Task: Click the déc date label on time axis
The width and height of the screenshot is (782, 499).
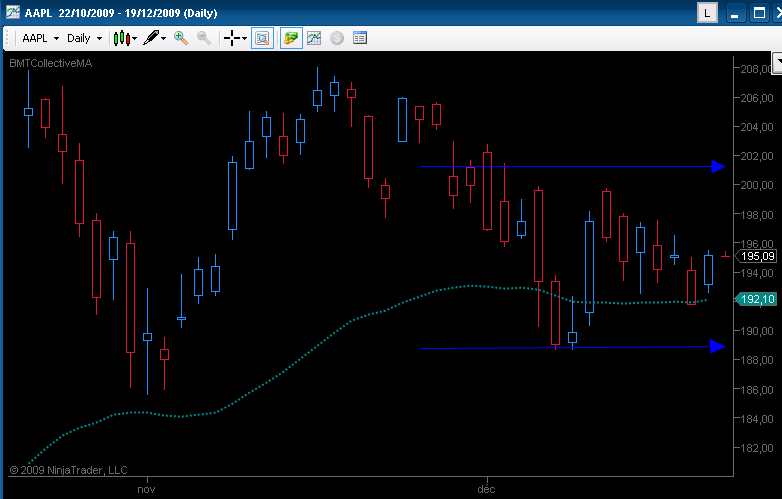Action: [x=486, y=489]
